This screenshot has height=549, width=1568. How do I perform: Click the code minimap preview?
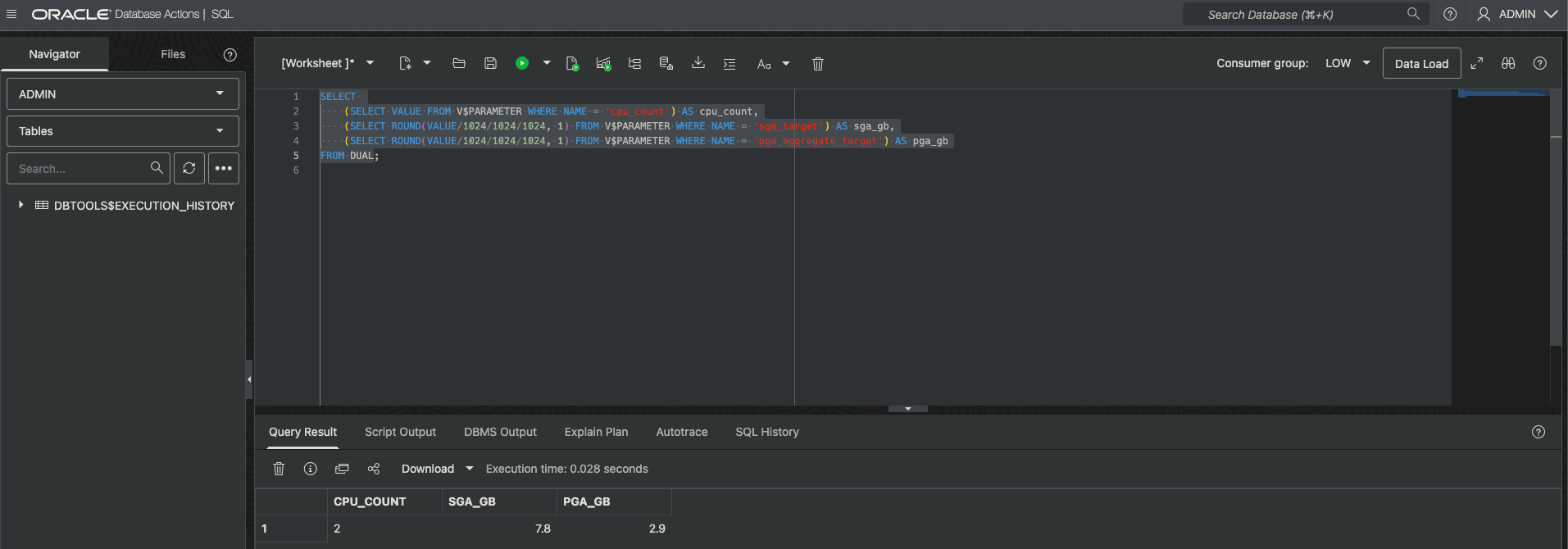(1503, 93)
